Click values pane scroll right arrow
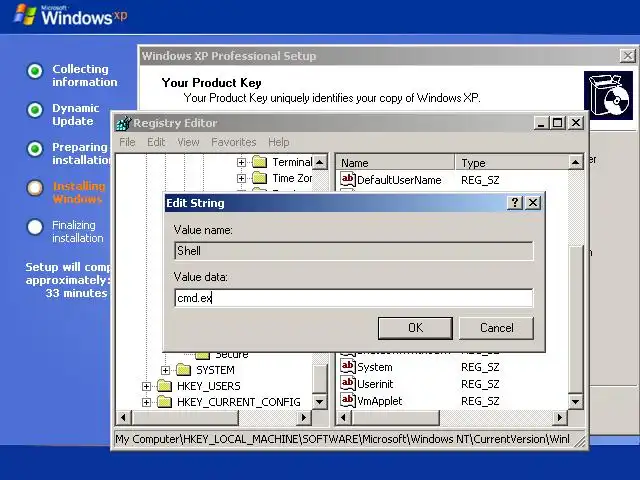This screenshot has width=640, height=480. pos(560,418)
